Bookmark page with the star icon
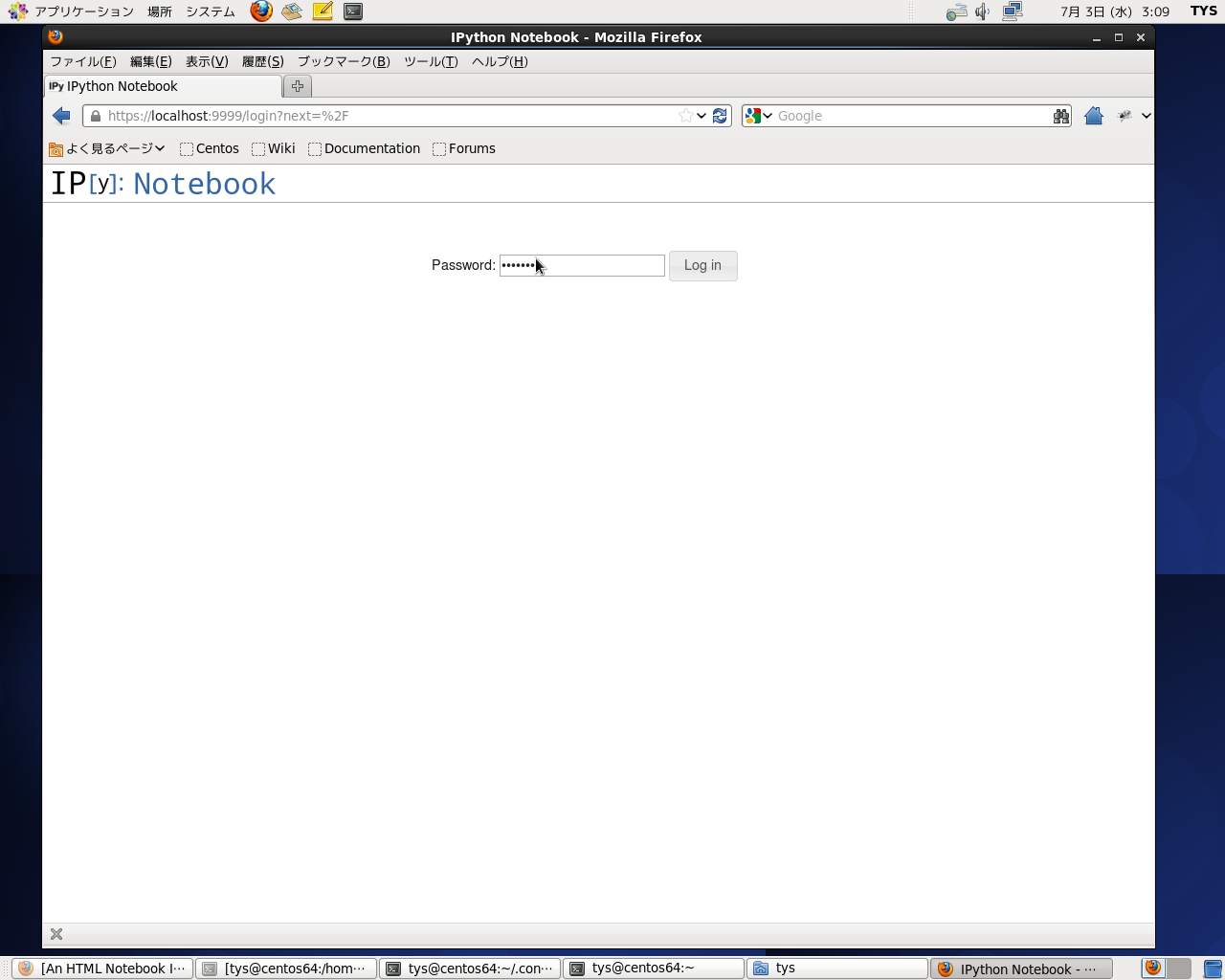This screenshot has height=980, width=1225. pos(685,116)
